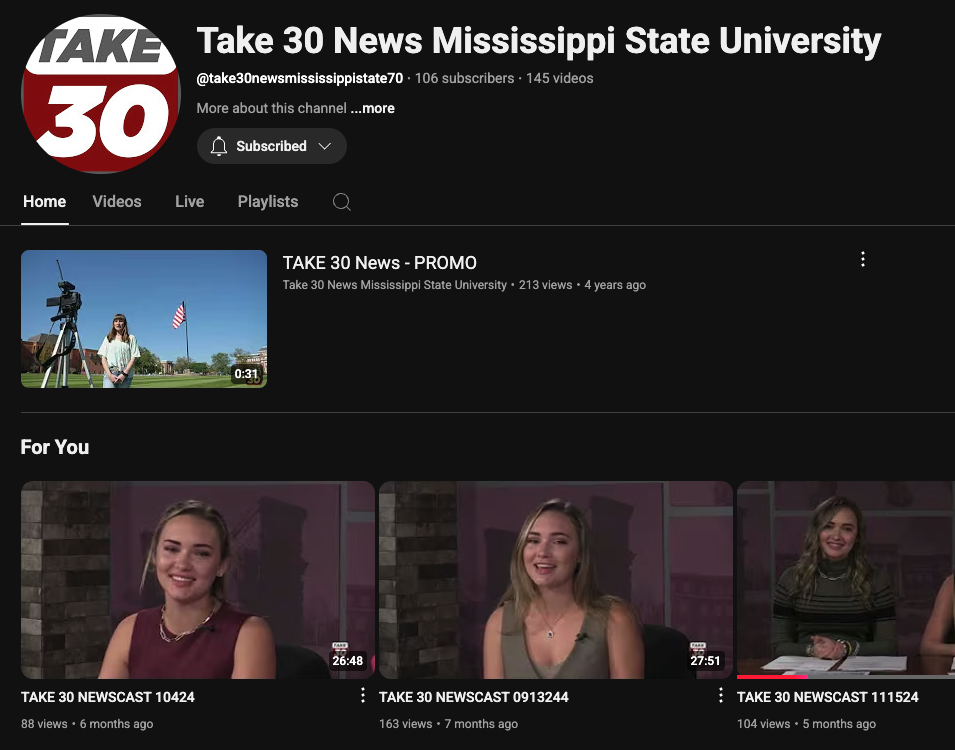The image size is (955, 750).
Task: Click the 106 subscribers text
Action: click(465, 78)
